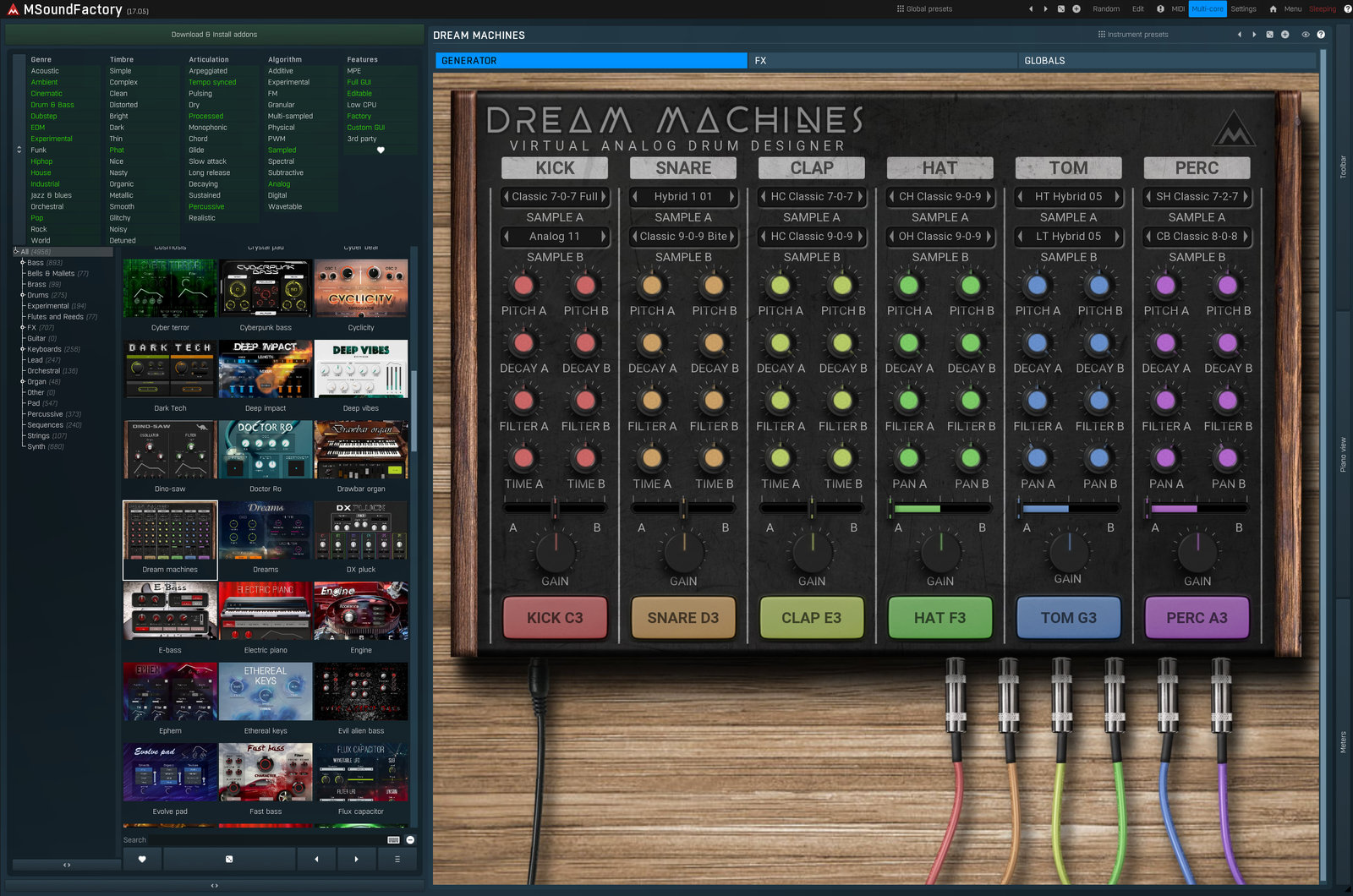Viewport: 1353px width, 896px height.
Task: Open the Edit menu
Action: [x=1137, y=8]
